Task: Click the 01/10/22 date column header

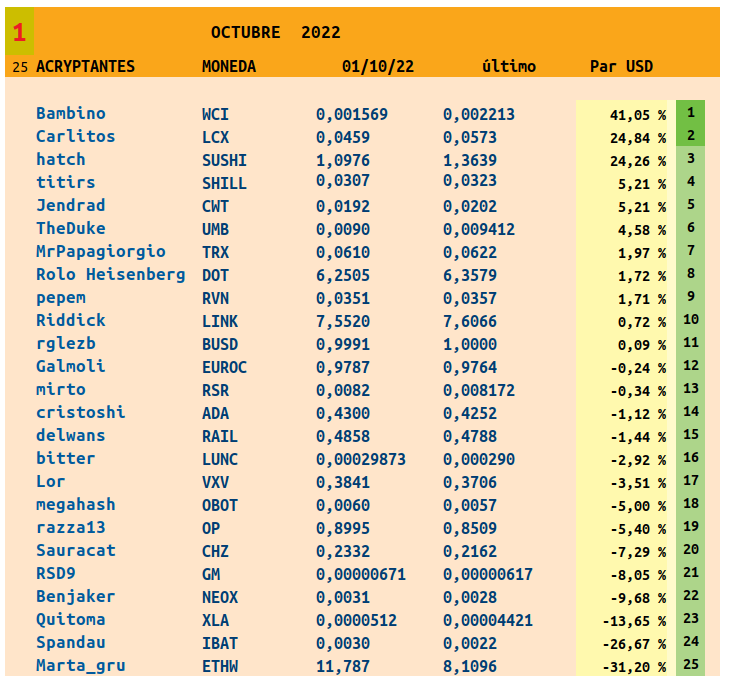Action: tap(377, 67)
